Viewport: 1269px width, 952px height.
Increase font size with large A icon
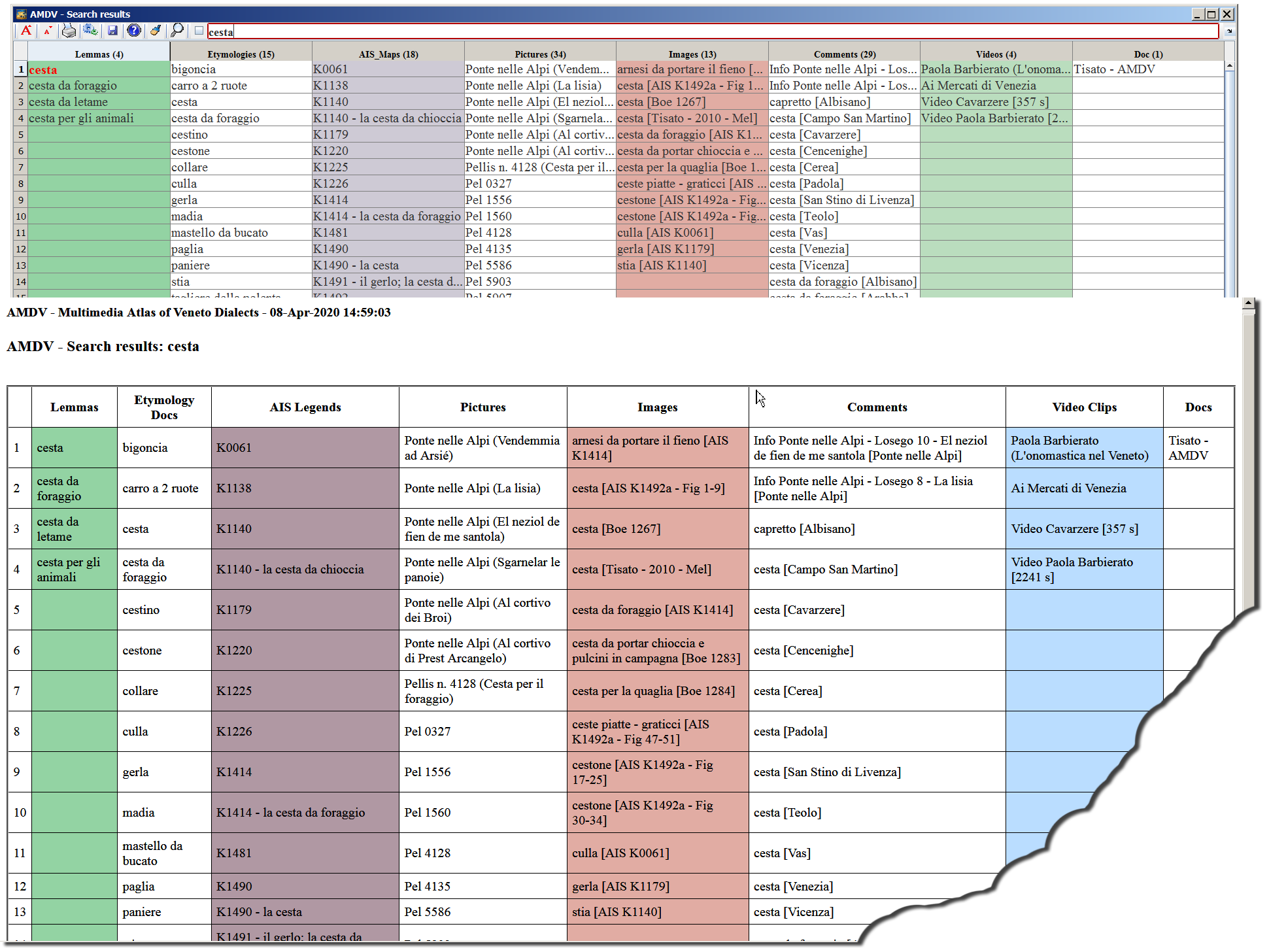pos(25,31)
